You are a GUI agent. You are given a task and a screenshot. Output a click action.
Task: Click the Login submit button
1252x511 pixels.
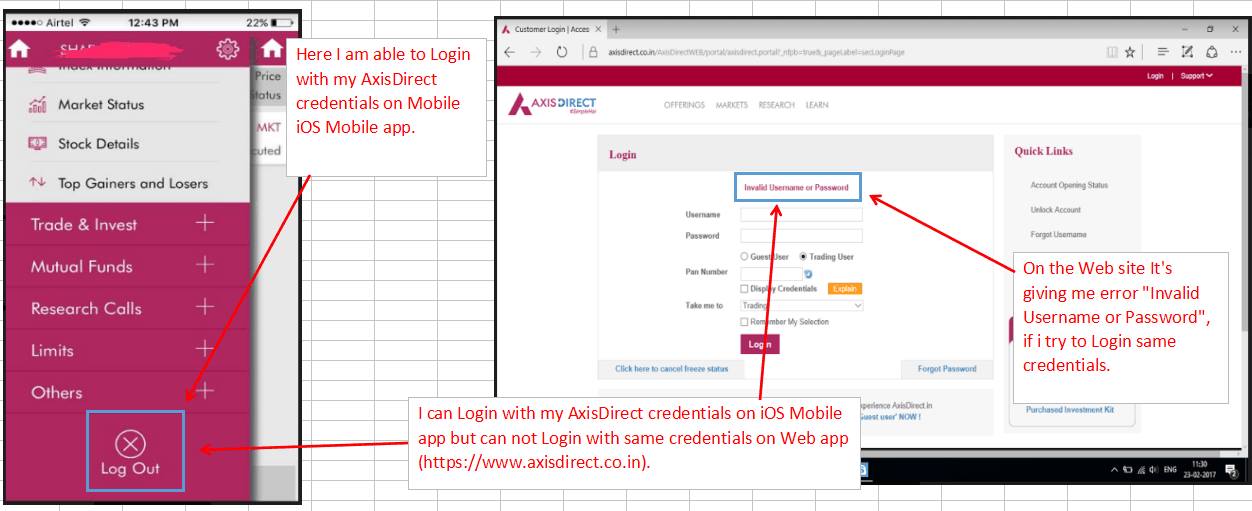[760, 344]
